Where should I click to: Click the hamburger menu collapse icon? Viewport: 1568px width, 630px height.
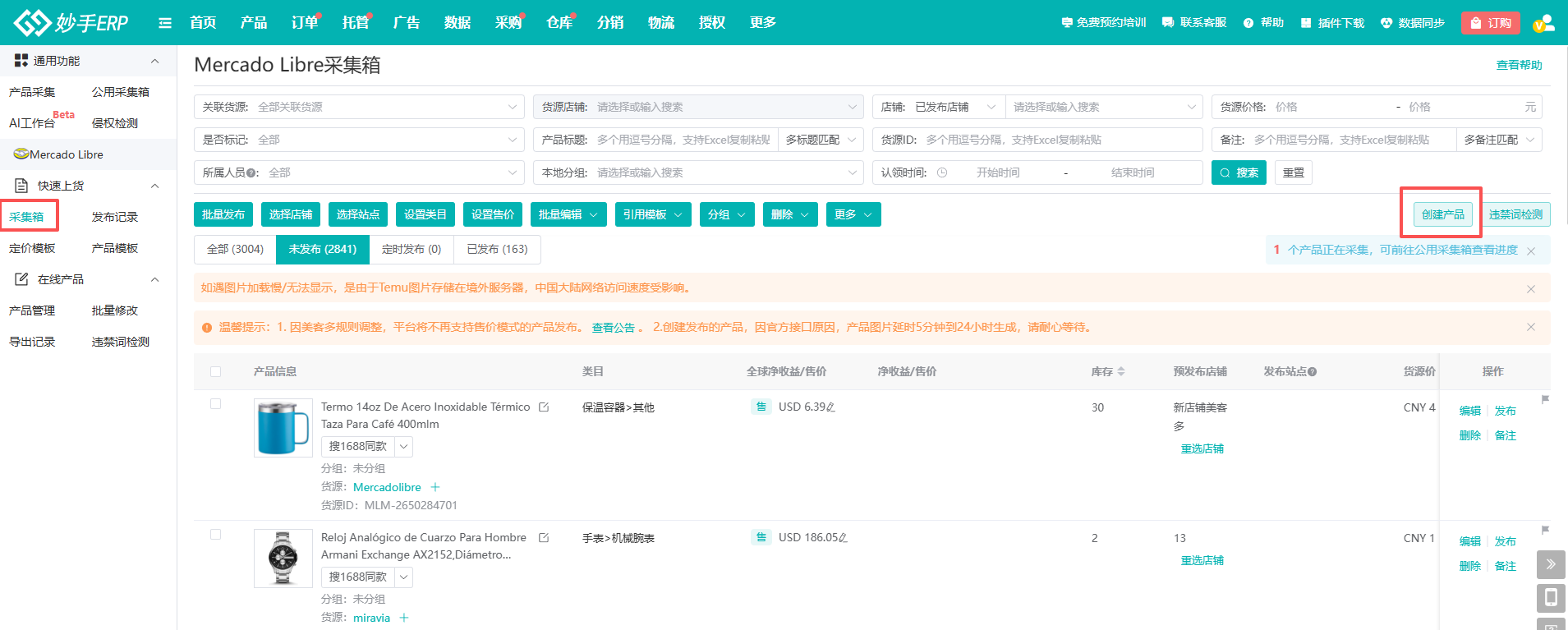(x=165, y=23)
